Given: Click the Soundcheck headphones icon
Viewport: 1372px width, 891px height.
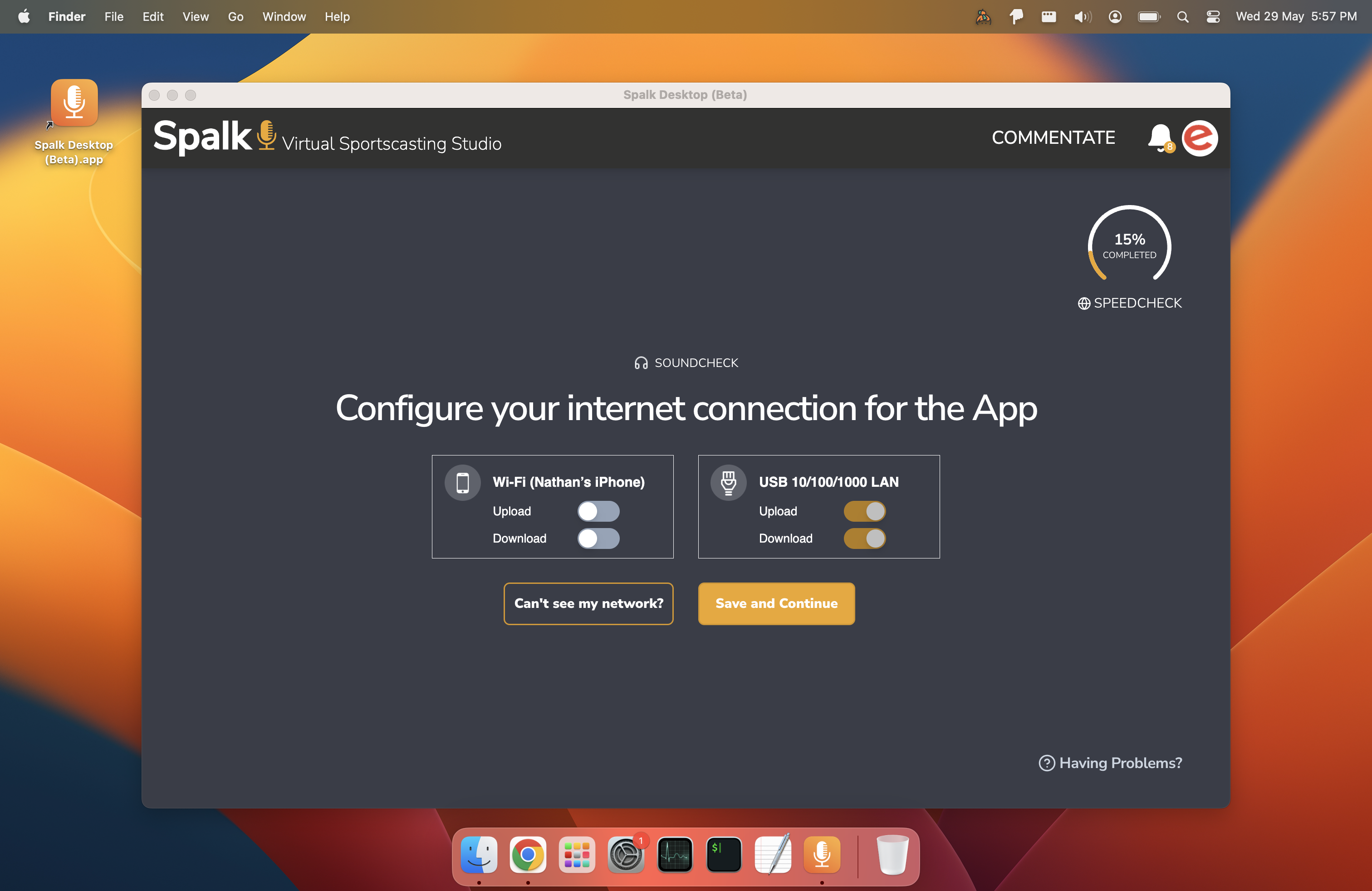Looking at the screenshot, I should 641,363.
